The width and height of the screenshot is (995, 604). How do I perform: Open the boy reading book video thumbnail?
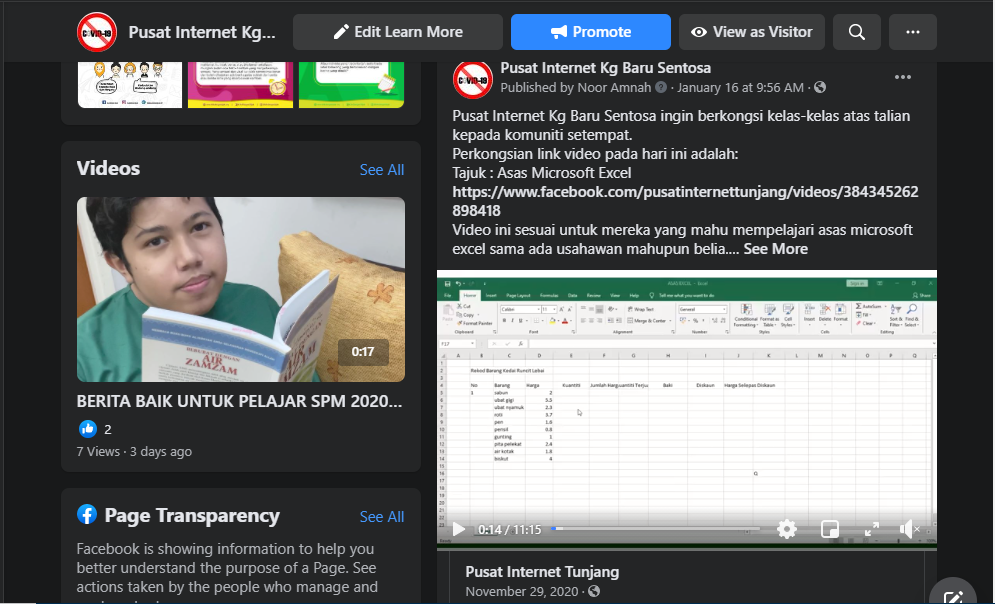240,289
